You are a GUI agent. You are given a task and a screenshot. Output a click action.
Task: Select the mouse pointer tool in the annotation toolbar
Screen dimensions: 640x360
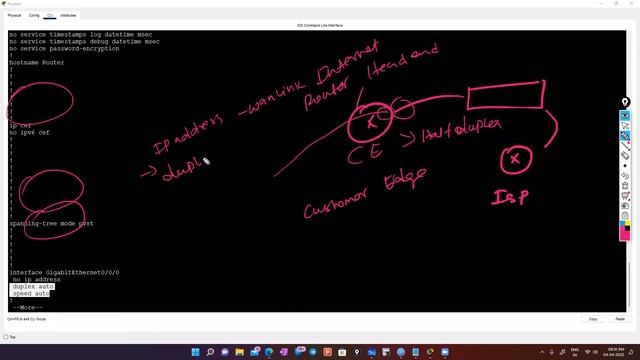(625, 126)
